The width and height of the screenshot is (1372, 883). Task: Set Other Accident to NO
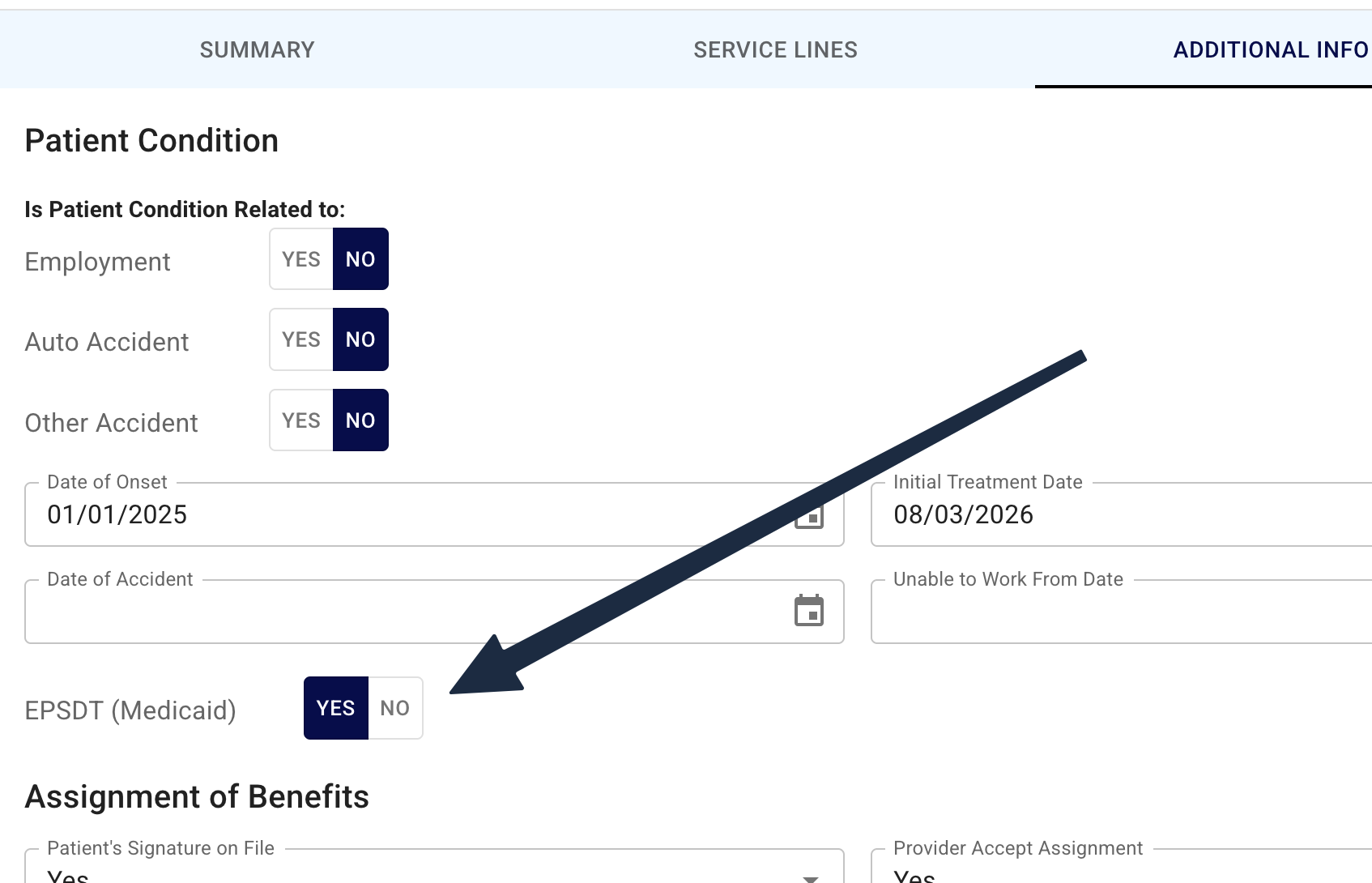point(360,420)
